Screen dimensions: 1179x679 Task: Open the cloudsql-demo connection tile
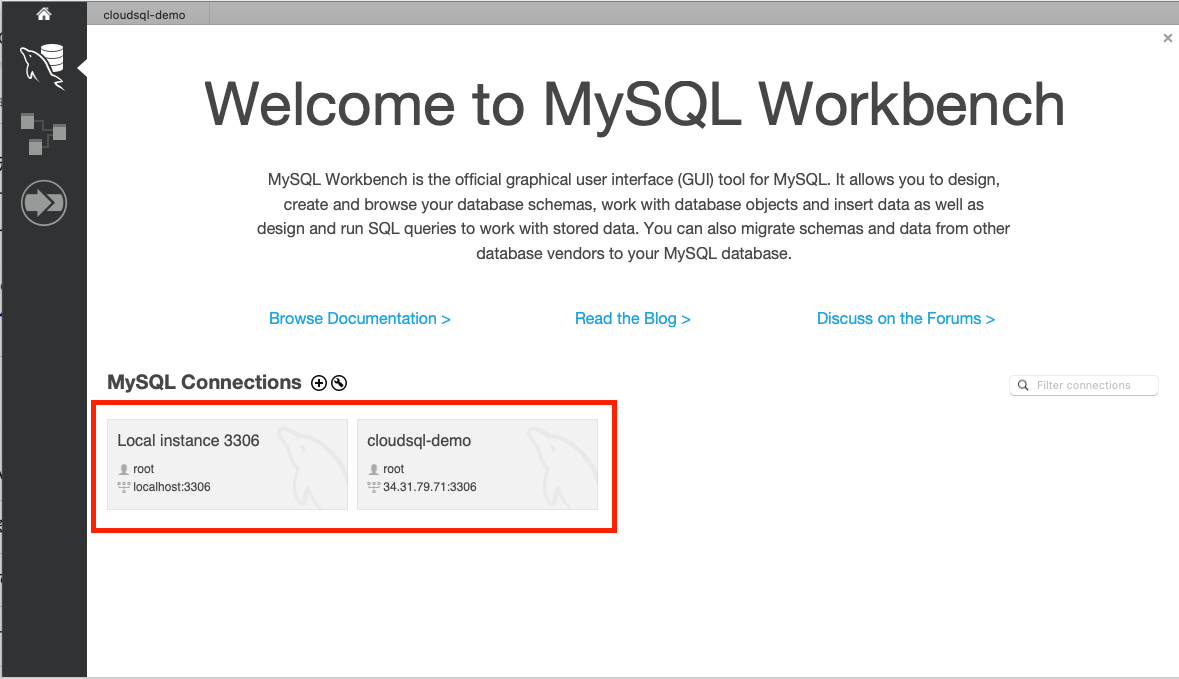tap(477, 465)
